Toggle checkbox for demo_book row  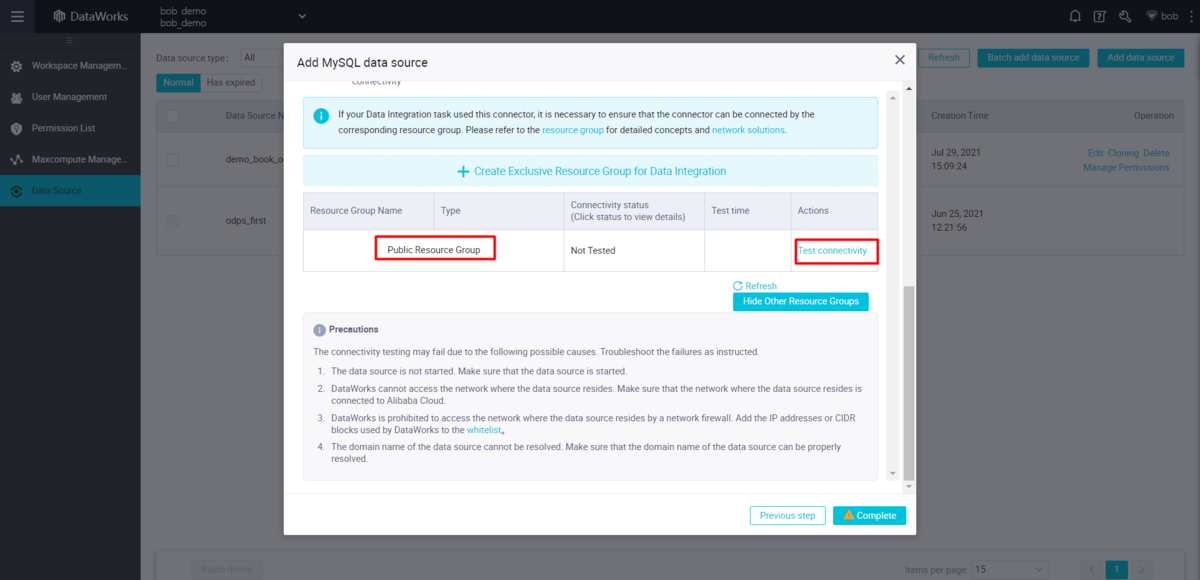[173, 160]
